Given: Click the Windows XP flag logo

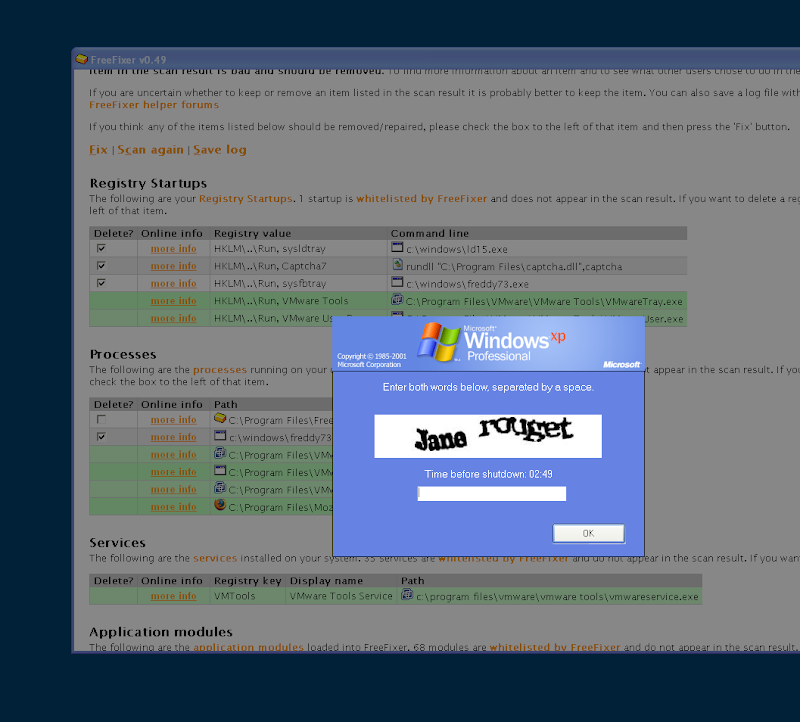Looking at the screenshot, I should click(x=438, y=342).
